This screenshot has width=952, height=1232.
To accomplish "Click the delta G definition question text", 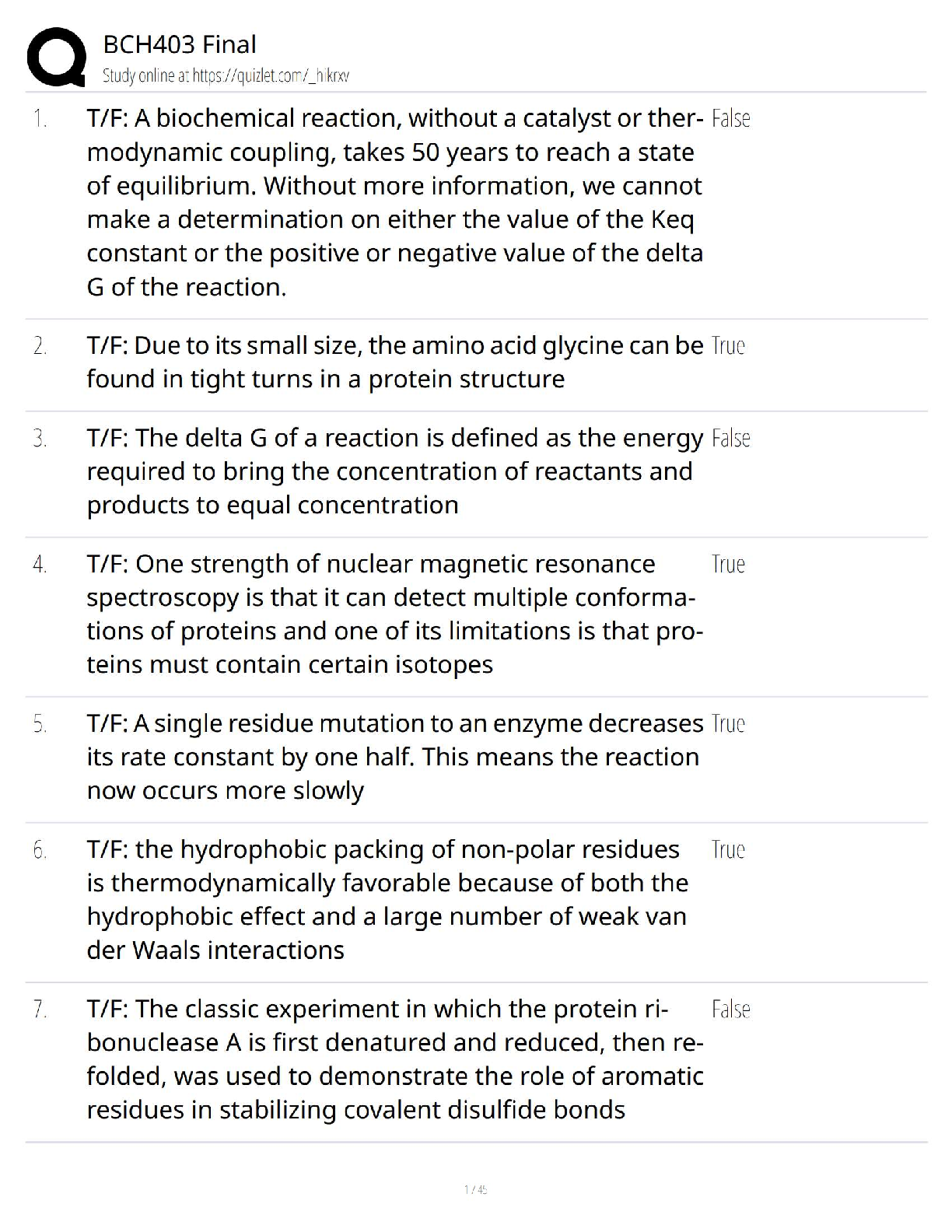I will (394, 471).
